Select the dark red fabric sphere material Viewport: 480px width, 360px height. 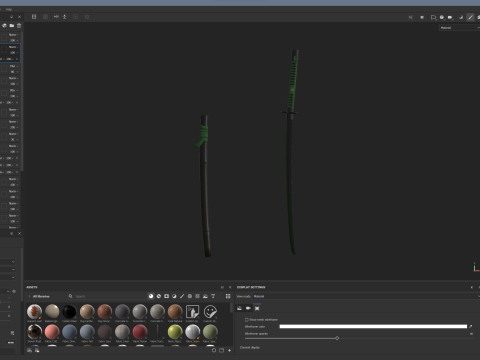pos(140,332)
